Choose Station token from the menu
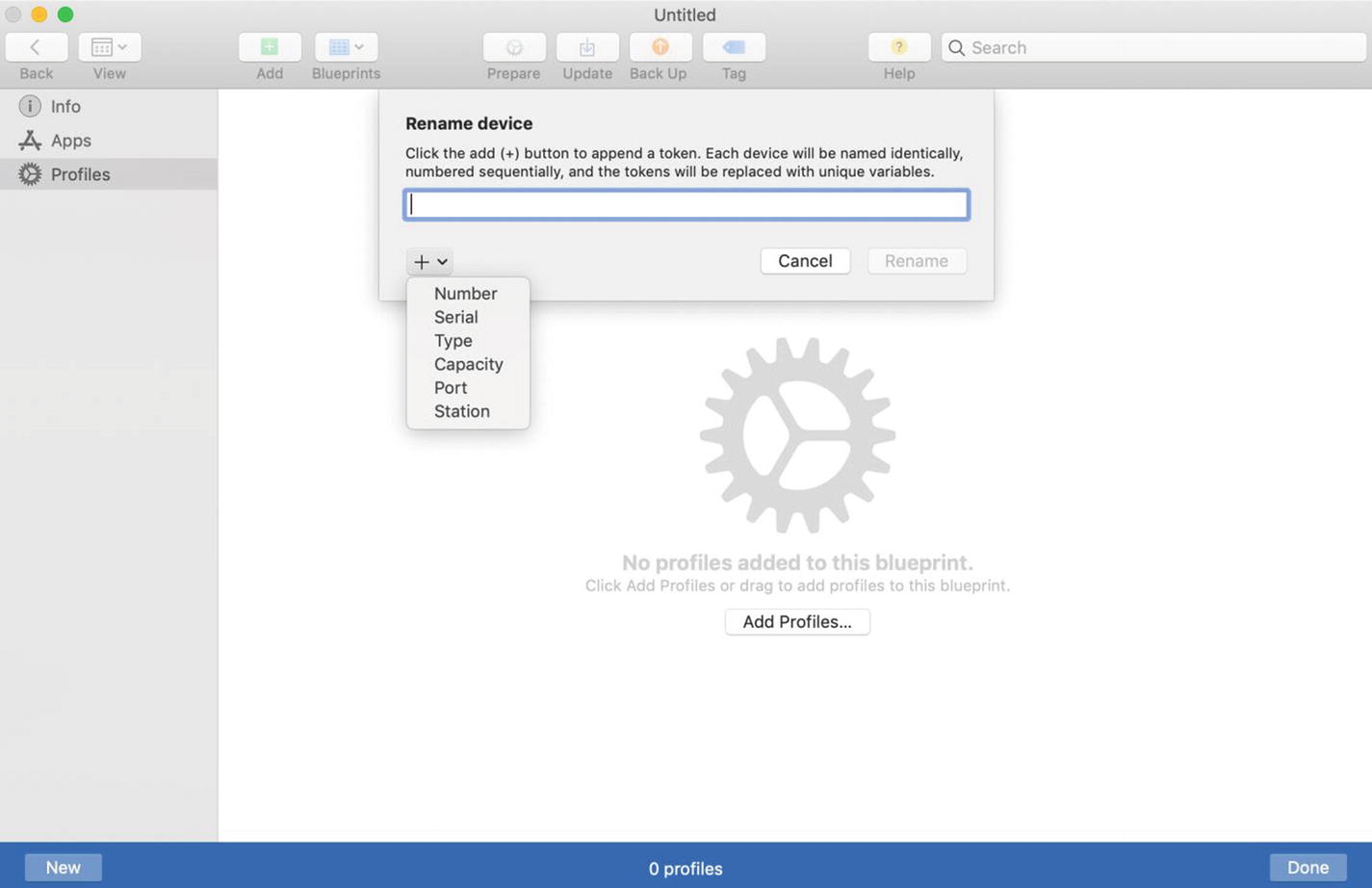1372x888 pixels. click(x=468, y=411)
